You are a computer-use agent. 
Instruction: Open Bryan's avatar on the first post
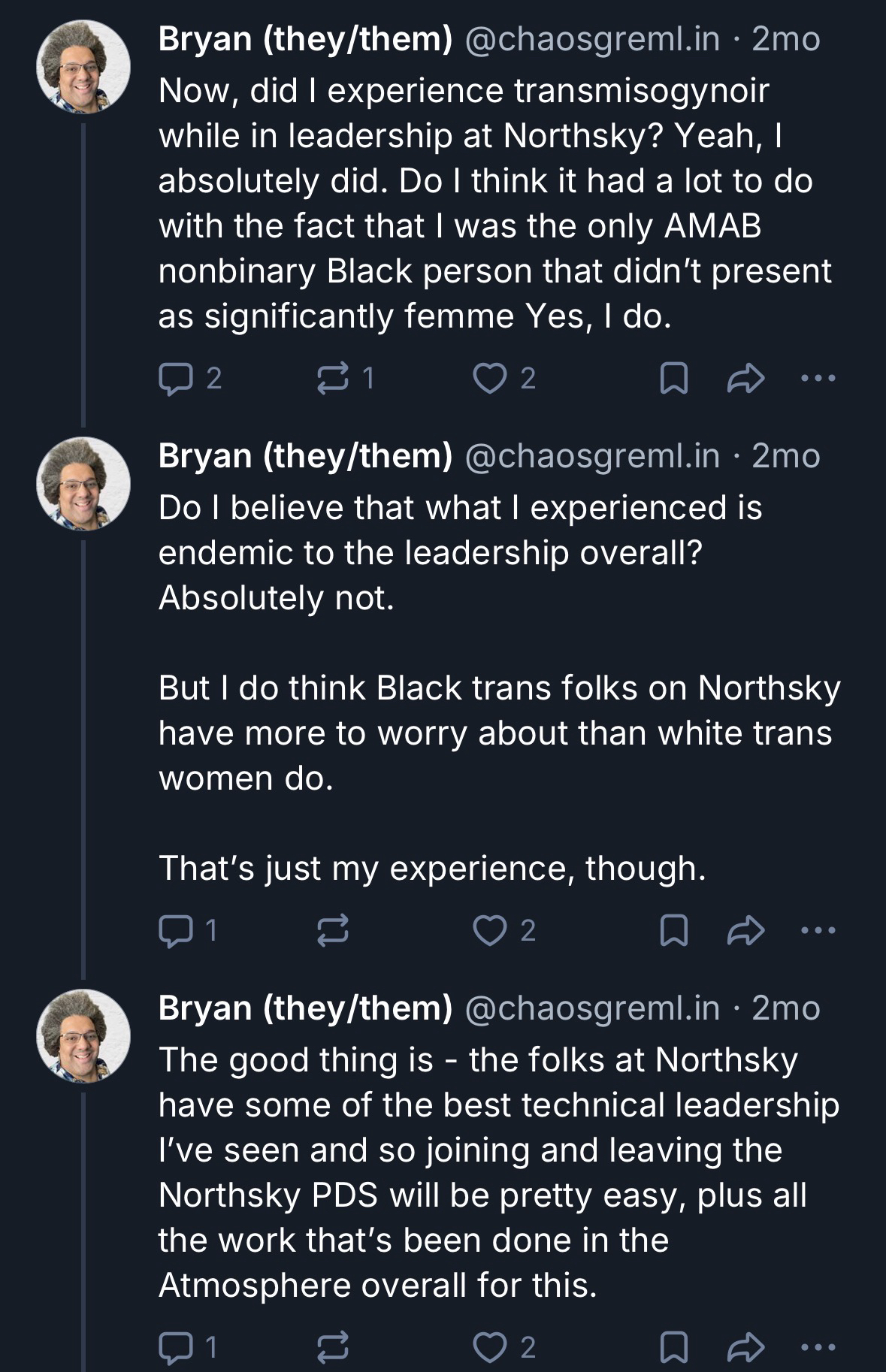point(83,66)
